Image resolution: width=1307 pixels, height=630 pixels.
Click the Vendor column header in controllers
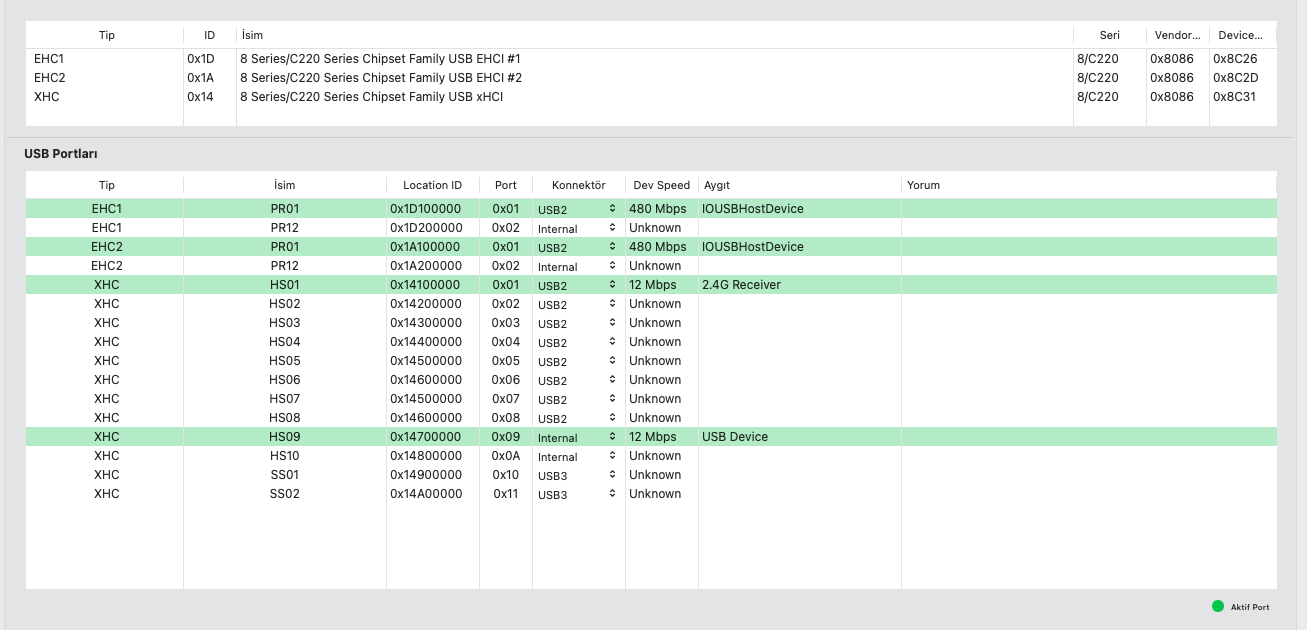[1176, 35]
